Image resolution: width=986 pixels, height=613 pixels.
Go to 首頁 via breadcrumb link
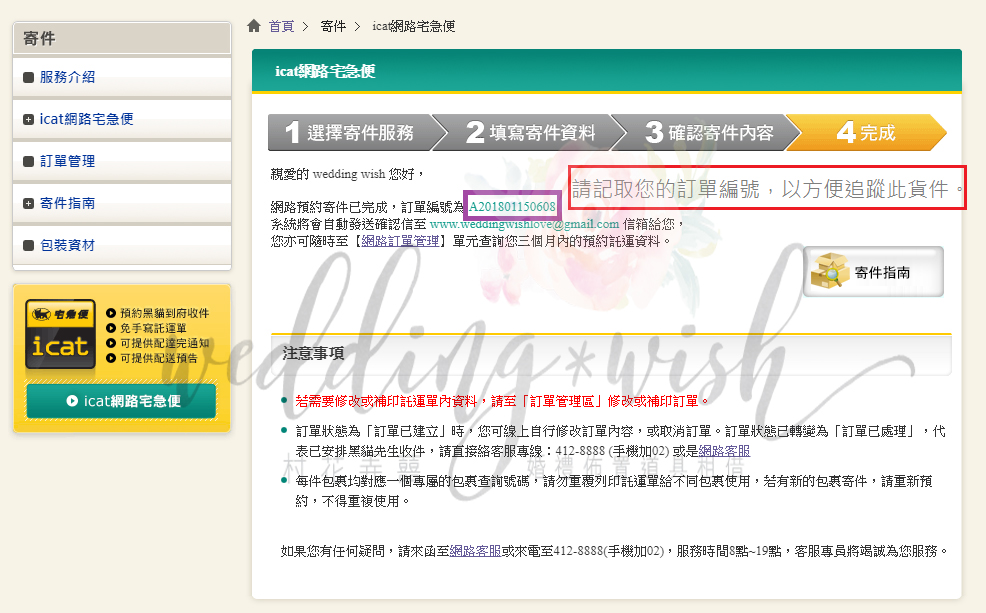pyautogui.click(x=281, y=25)
